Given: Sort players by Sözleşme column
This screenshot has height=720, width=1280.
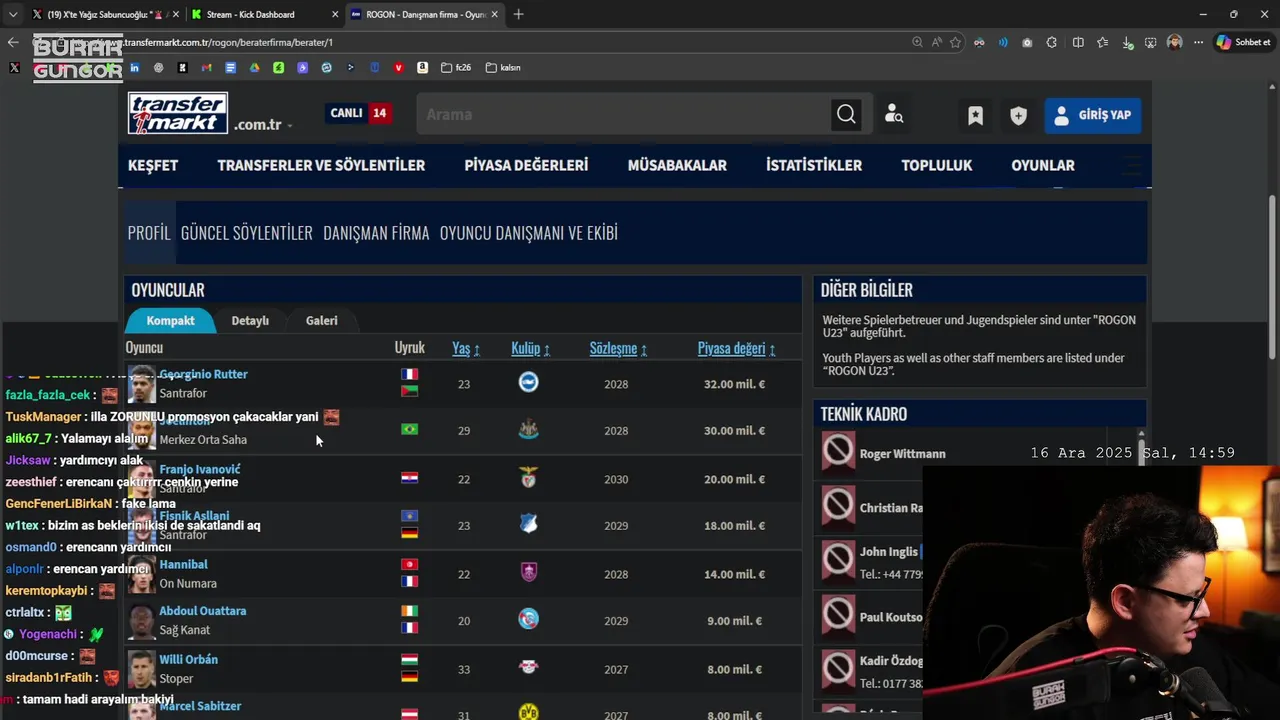Looking at the screenshot, I should (618, 348).
